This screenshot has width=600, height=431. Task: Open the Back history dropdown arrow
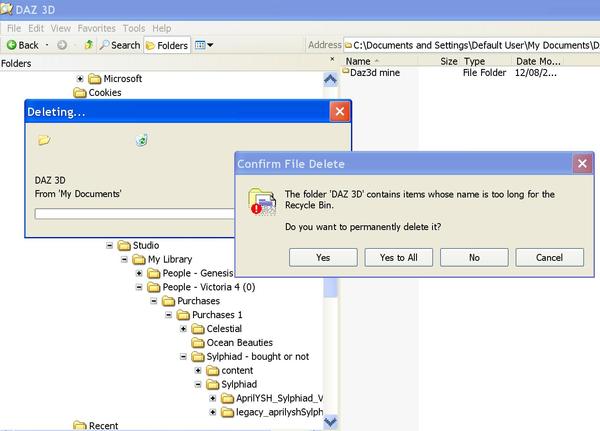pyautogui.click(x=47, y=45)
